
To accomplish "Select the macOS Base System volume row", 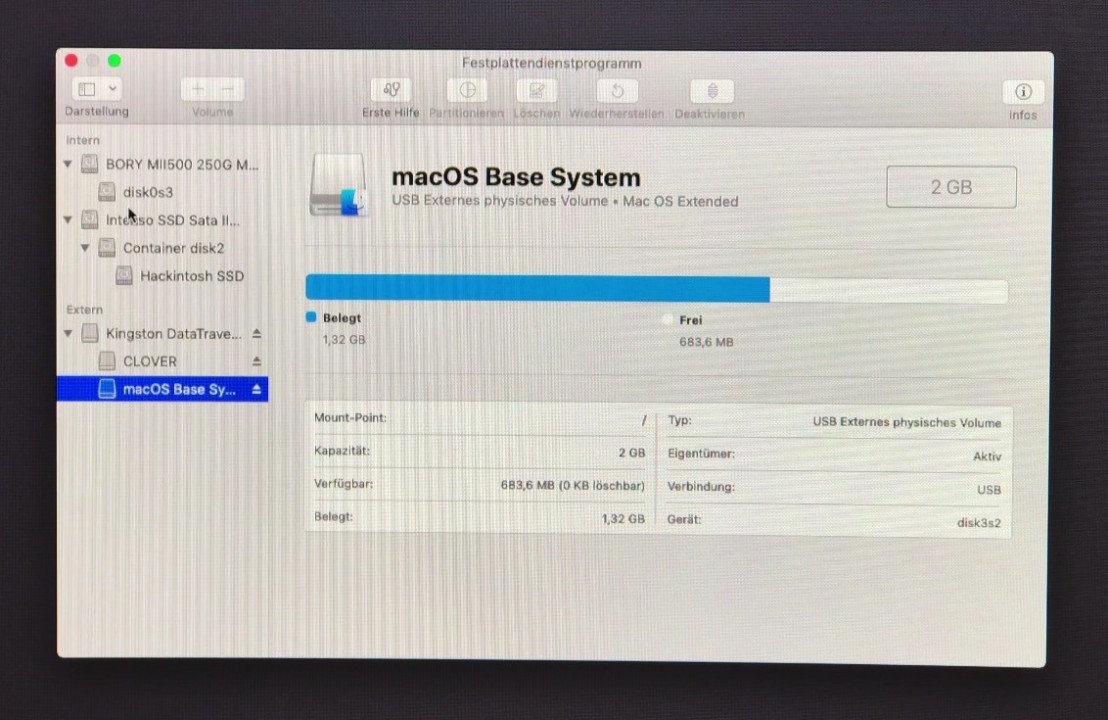I will [163, 389].
